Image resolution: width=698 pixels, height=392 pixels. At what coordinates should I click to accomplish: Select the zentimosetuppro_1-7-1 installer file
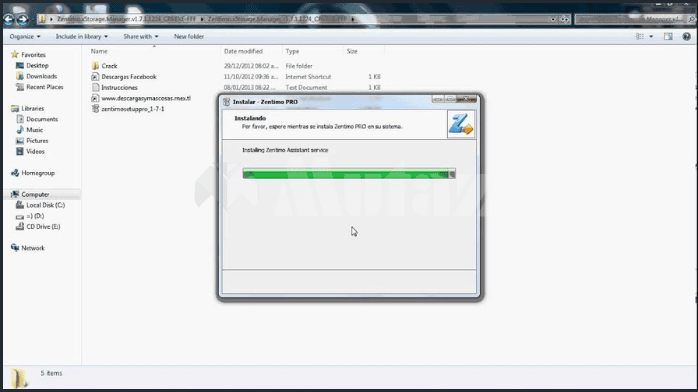(133, 109)
